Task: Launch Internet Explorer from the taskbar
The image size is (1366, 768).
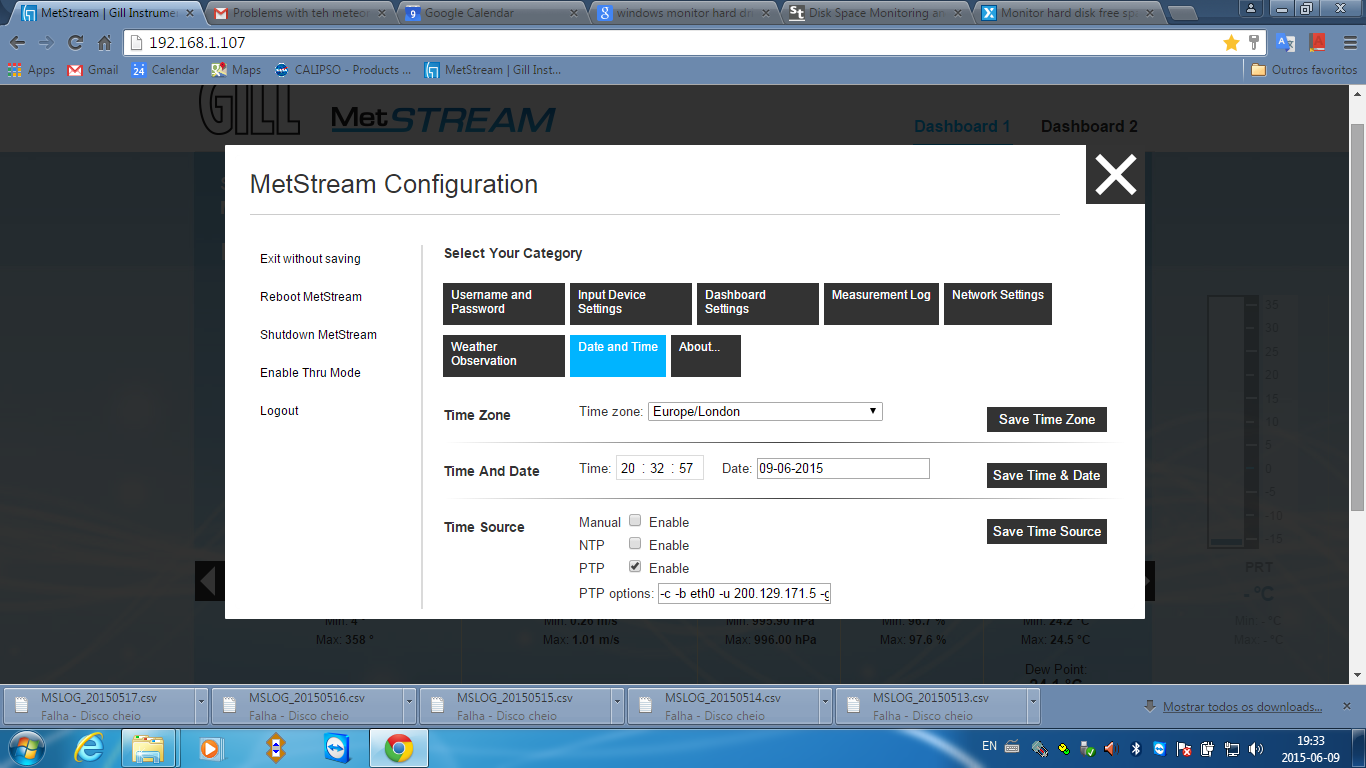Action: (88, 747)
